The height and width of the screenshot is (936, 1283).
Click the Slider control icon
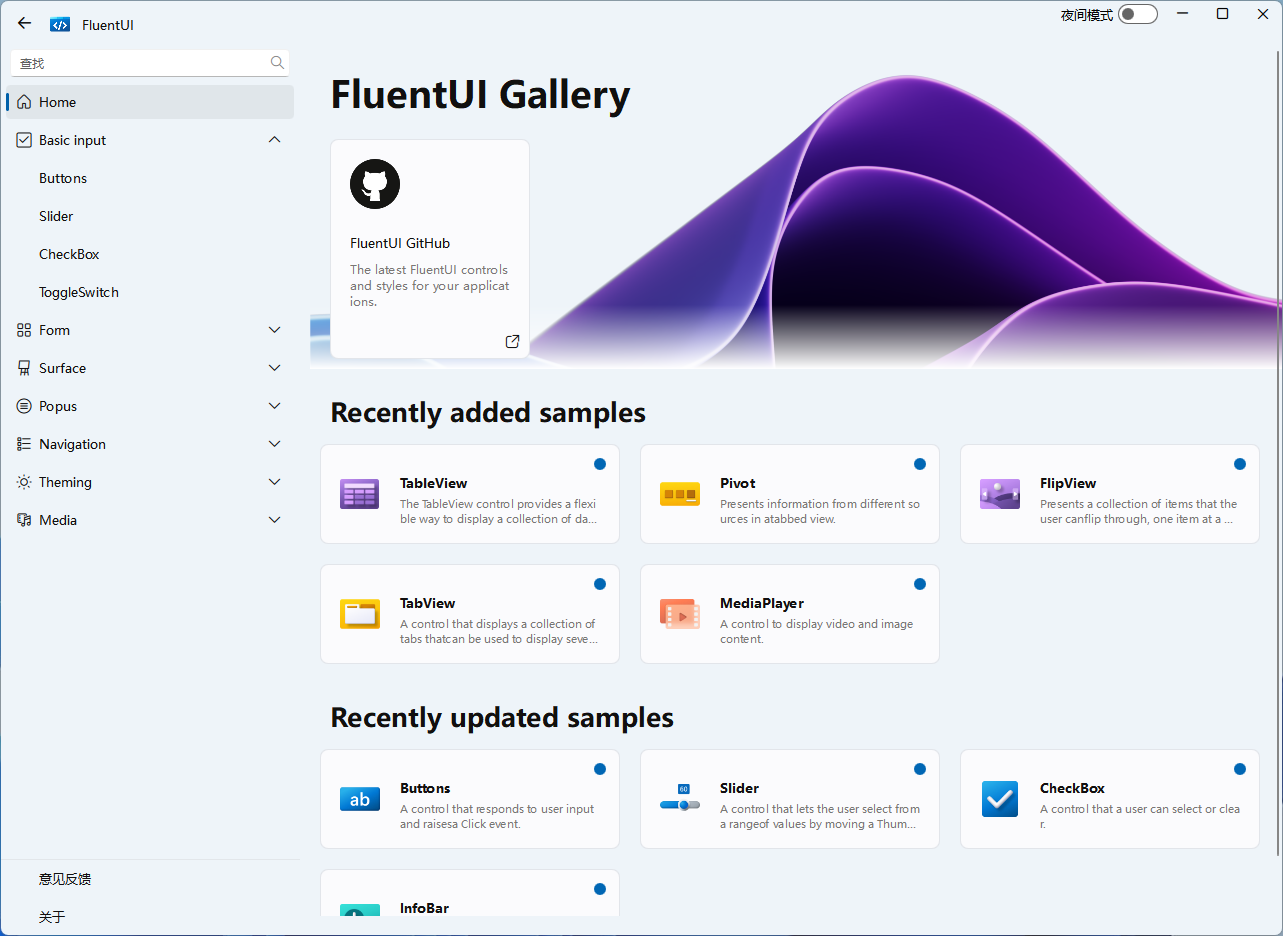(680, 798)
